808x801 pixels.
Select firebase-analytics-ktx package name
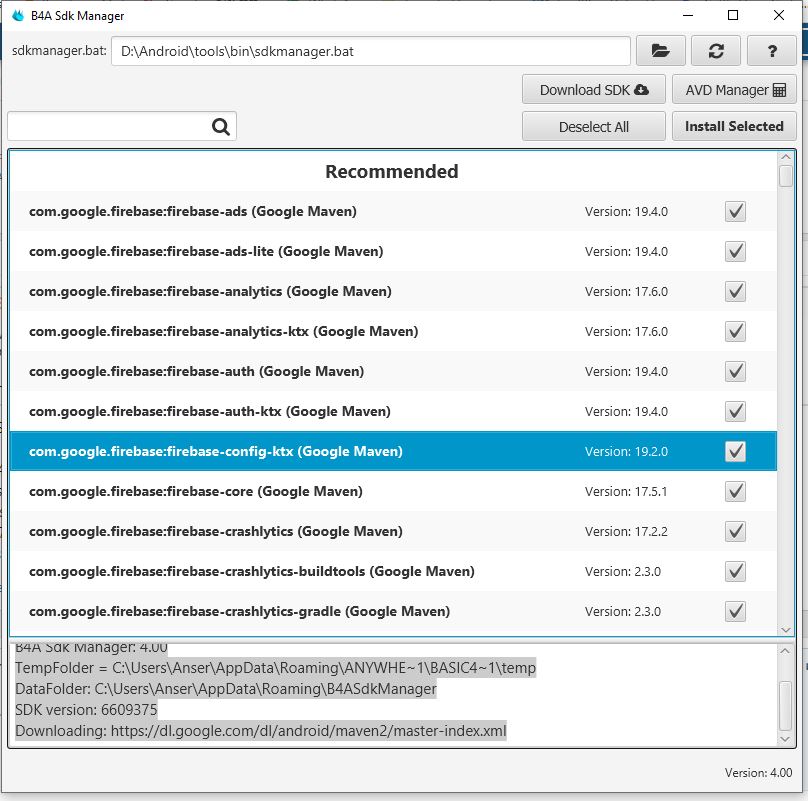[x=223, y=331]
